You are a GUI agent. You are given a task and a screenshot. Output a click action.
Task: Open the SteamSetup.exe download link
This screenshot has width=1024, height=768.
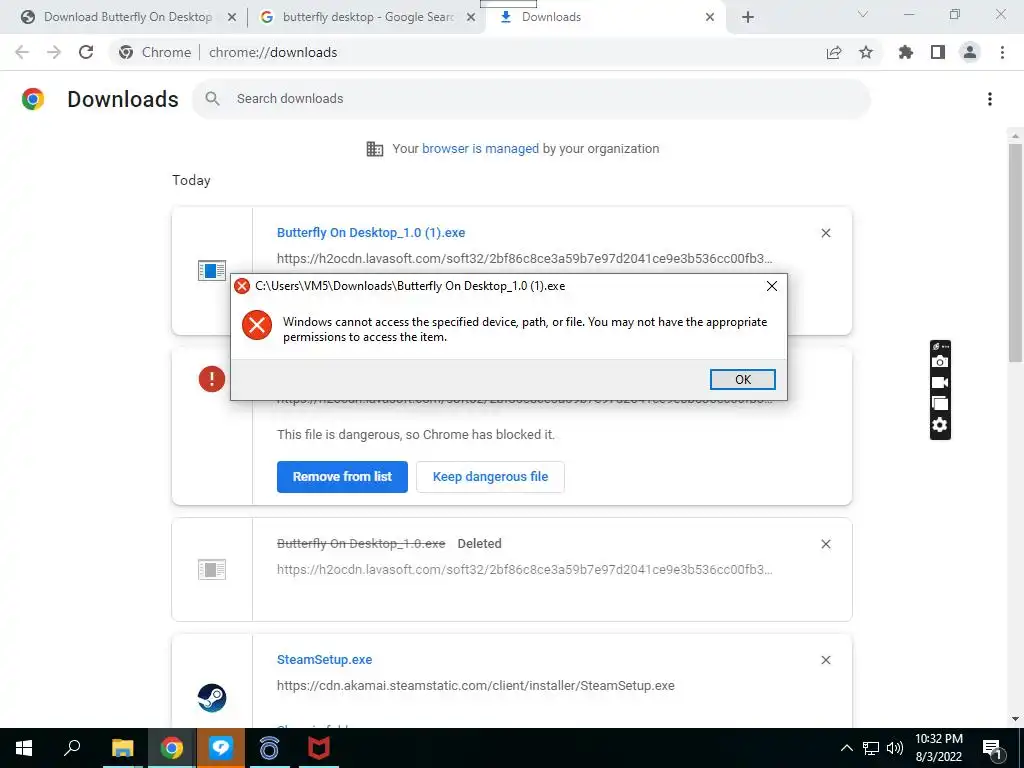[x=325, y=660]
